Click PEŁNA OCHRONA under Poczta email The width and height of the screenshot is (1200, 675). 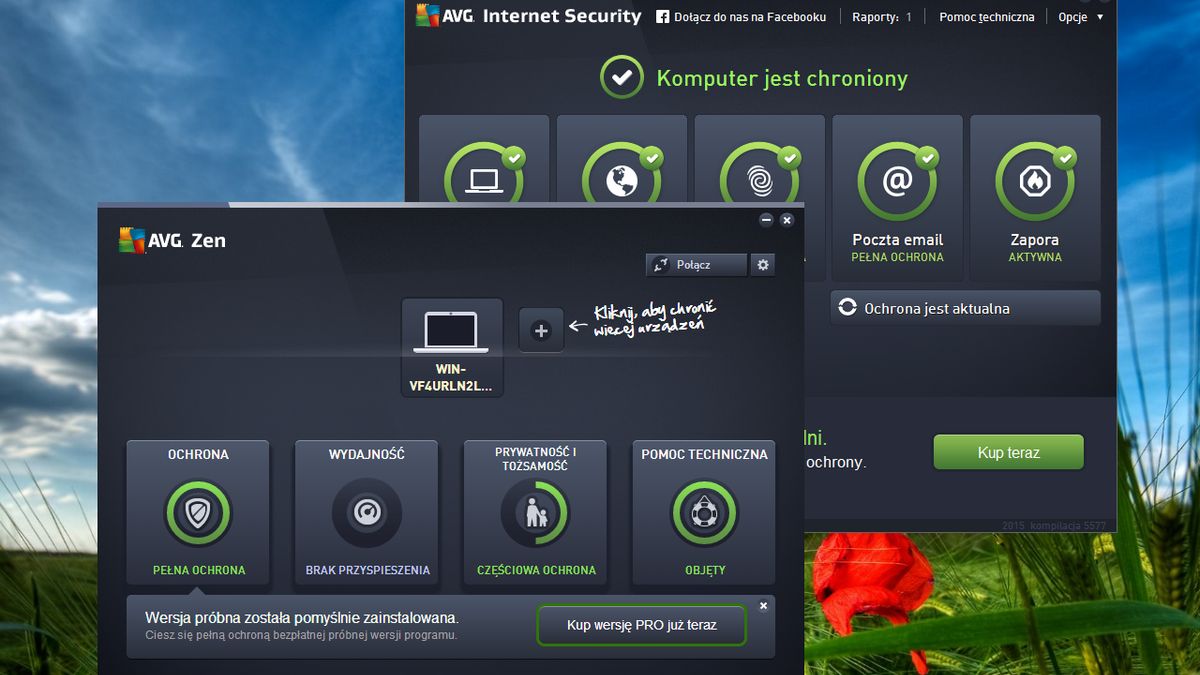(x=897, y=257)
